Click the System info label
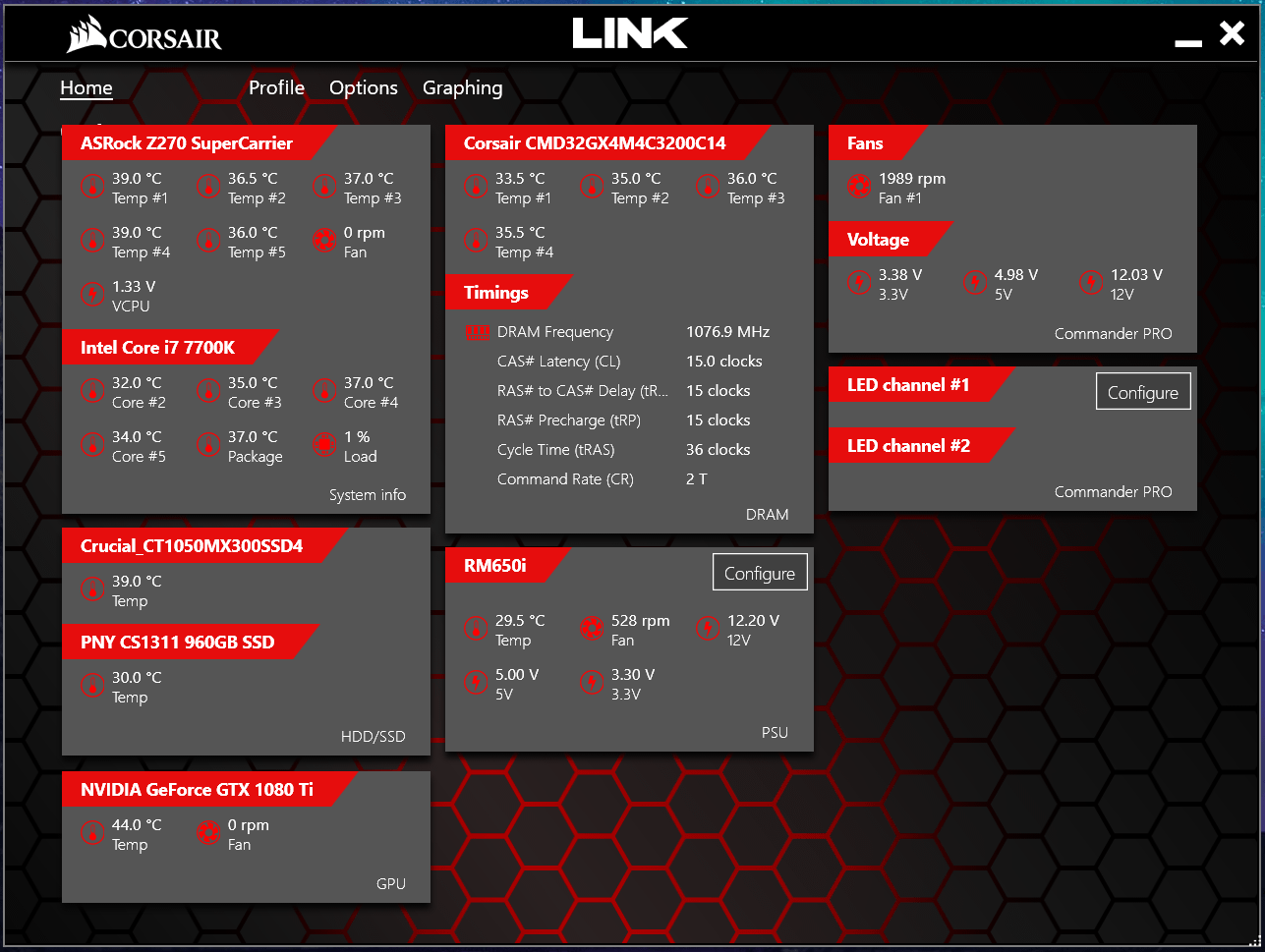Viewport: 1265px width, 952px height. pos(368,495)
